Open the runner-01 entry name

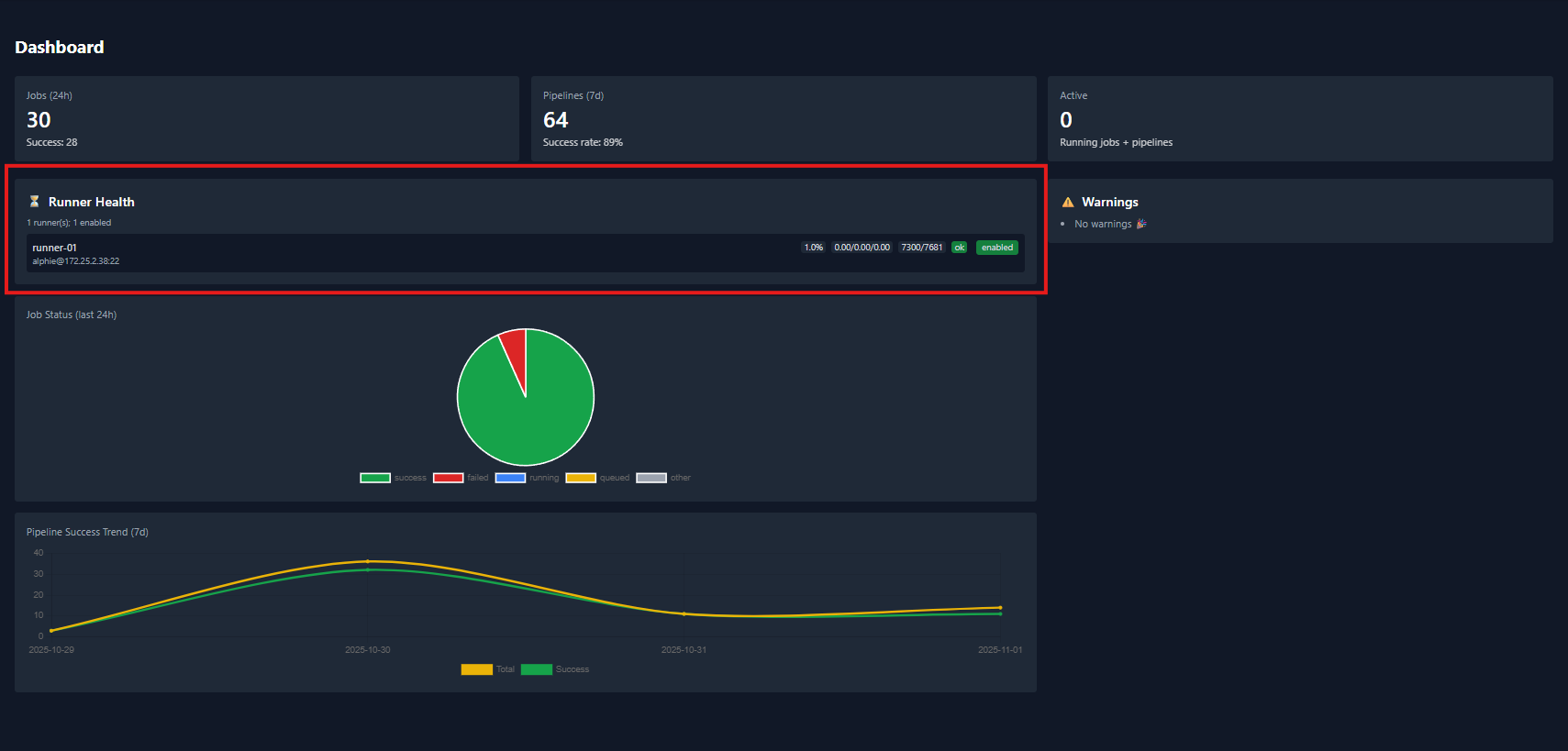click(55, 248)
